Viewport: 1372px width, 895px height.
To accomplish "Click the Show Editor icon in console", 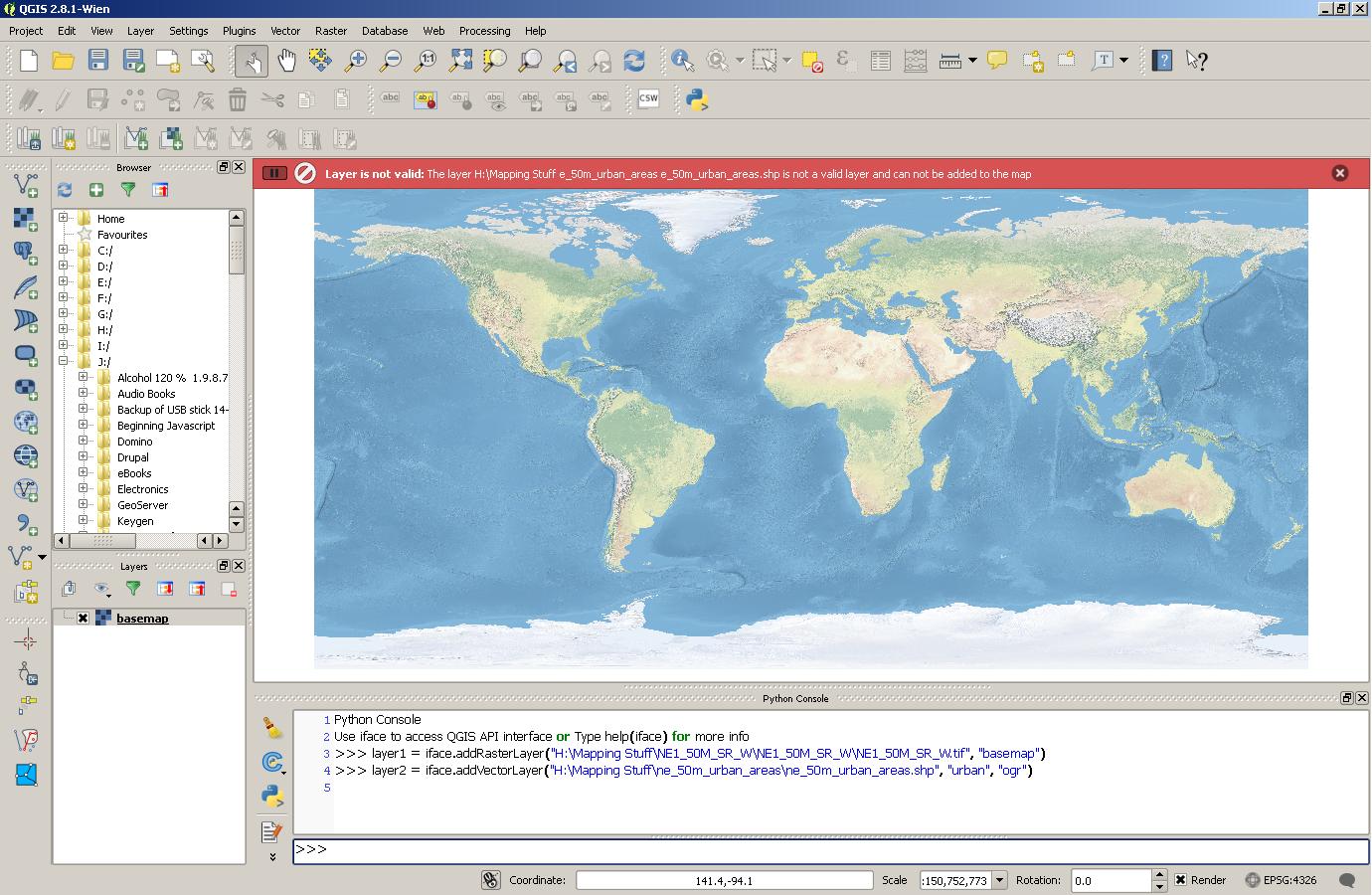I will (x=271, y=830).
